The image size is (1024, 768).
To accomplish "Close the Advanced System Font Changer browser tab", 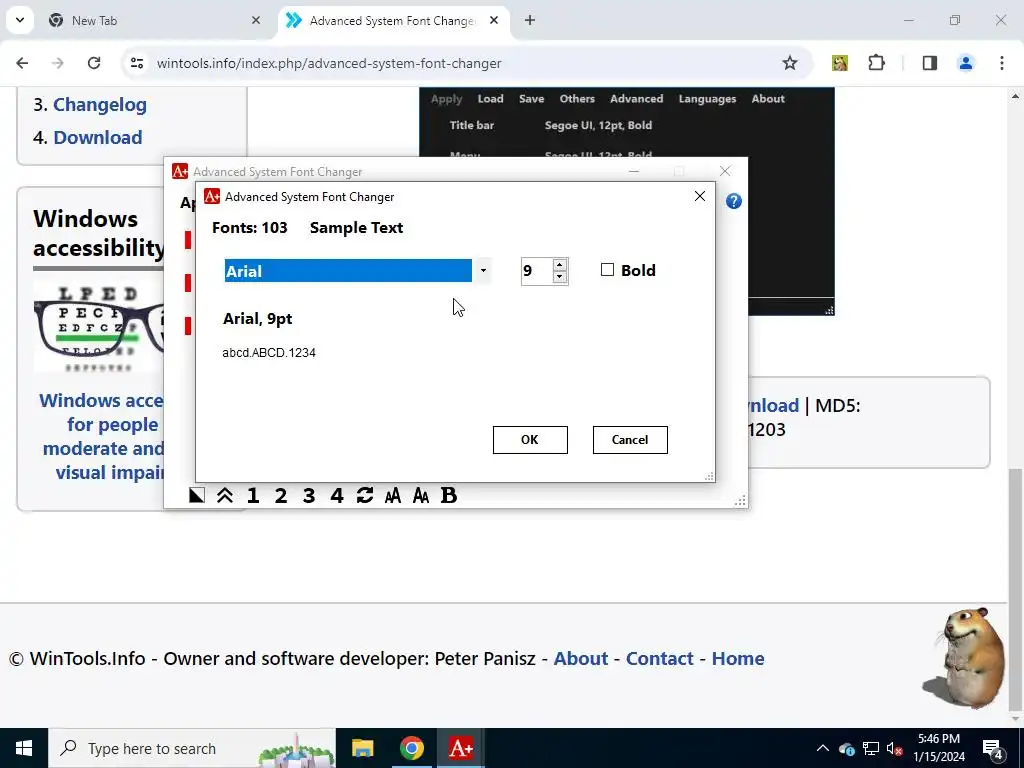I will [x=494, y=20].
